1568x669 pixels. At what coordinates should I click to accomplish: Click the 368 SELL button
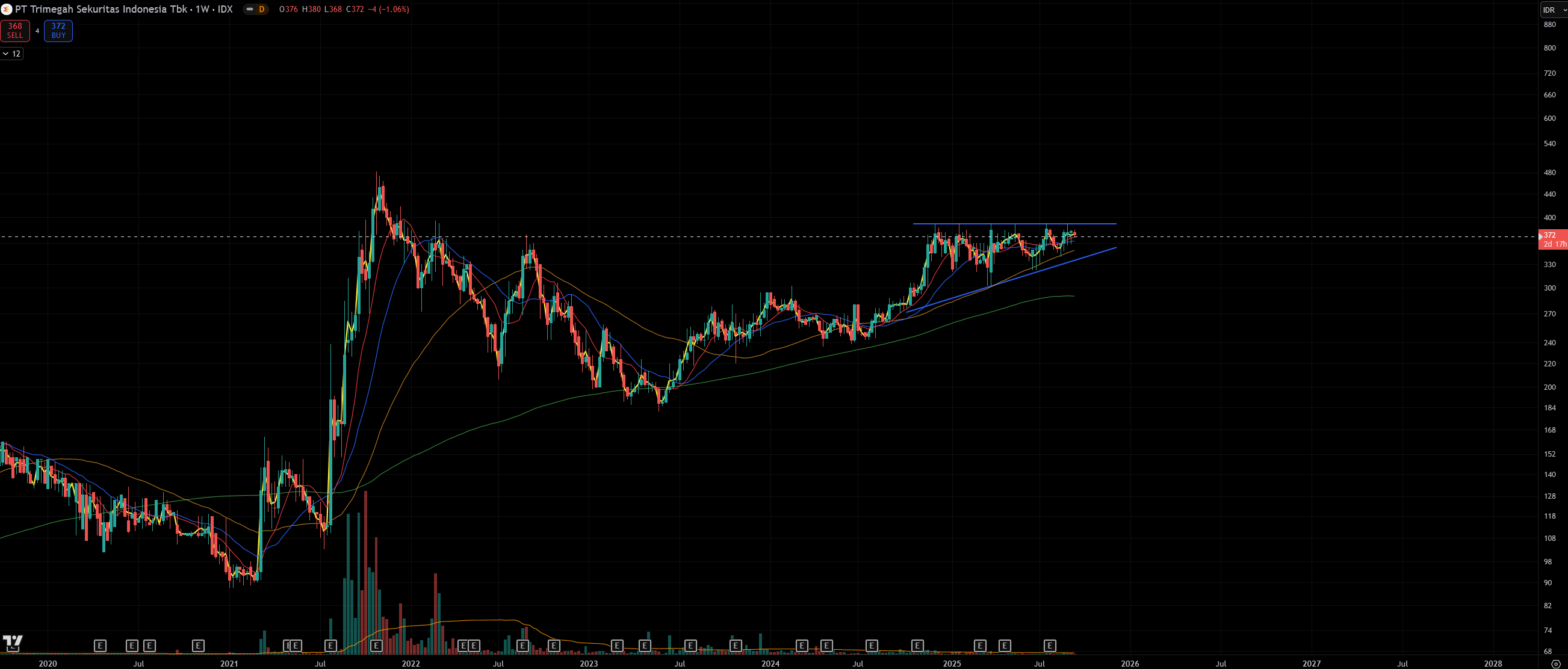click(15, 31)
